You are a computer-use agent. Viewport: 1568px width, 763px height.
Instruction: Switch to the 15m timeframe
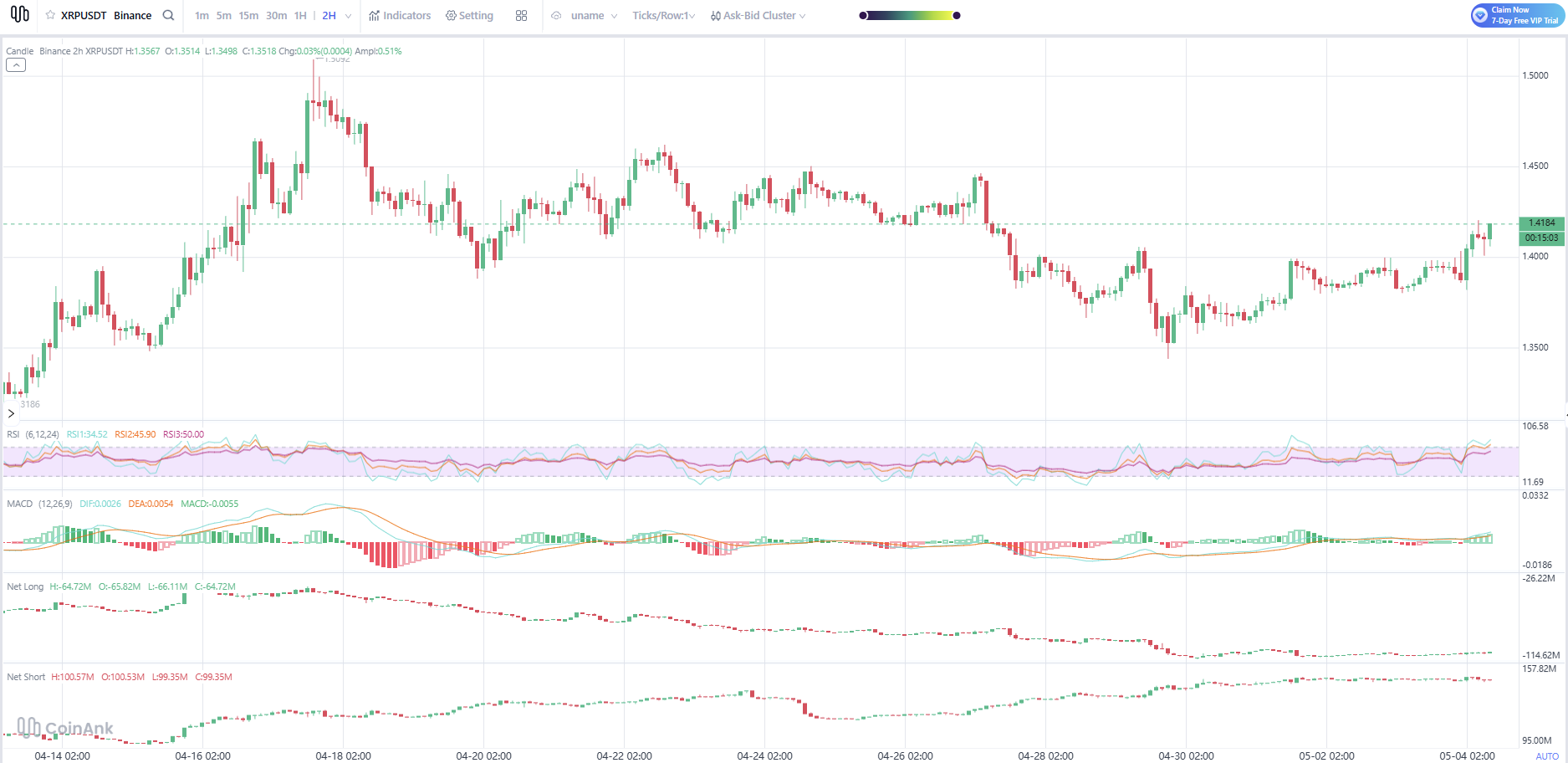point(248,15)
